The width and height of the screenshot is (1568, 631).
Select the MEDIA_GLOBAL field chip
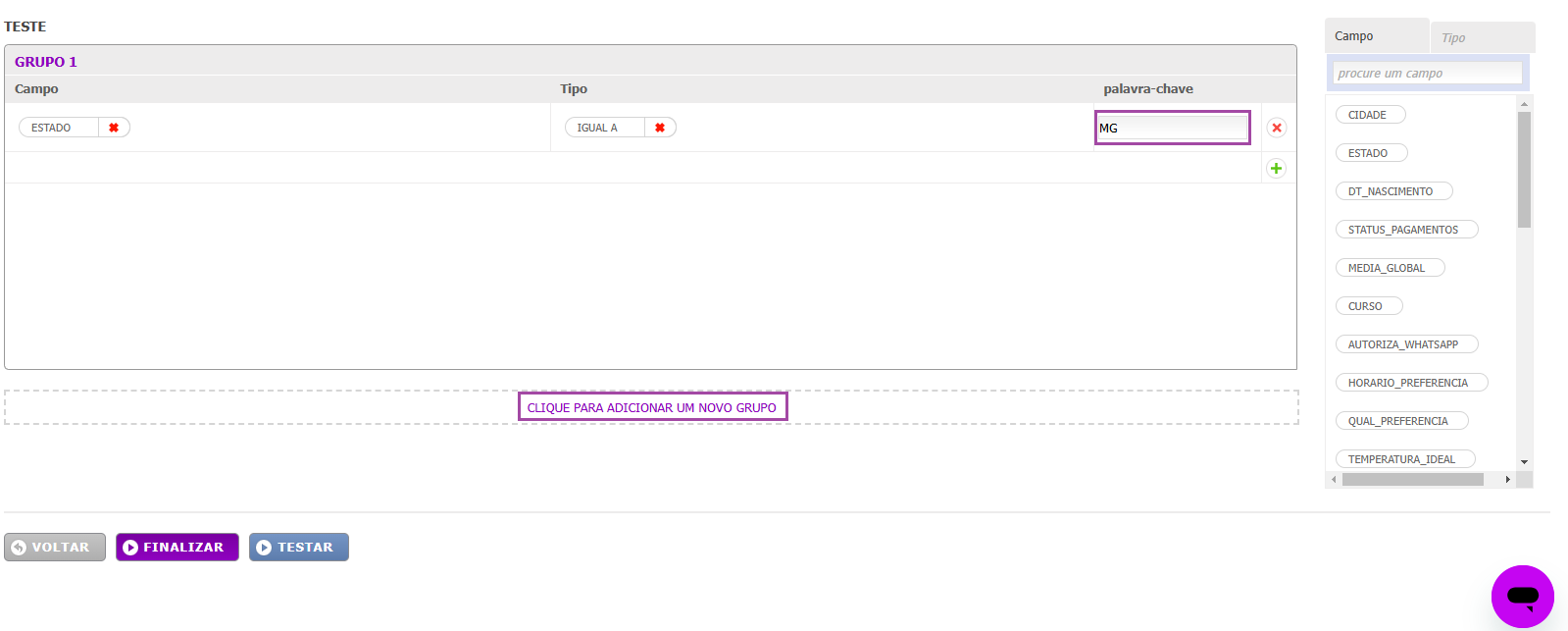[1390, 268]
